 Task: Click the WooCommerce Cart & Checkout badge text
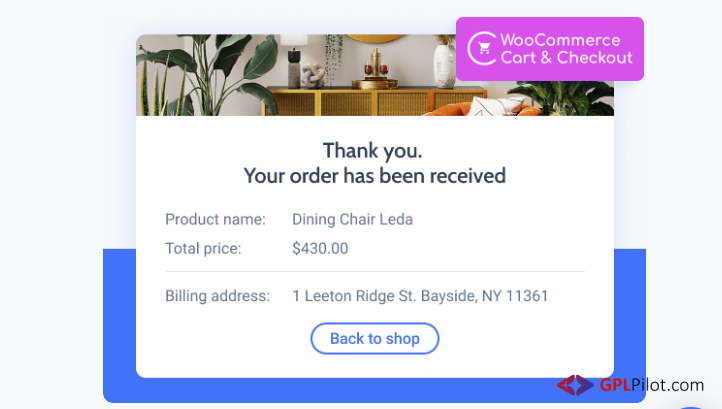pyautogui.click(x=566, y=49)
